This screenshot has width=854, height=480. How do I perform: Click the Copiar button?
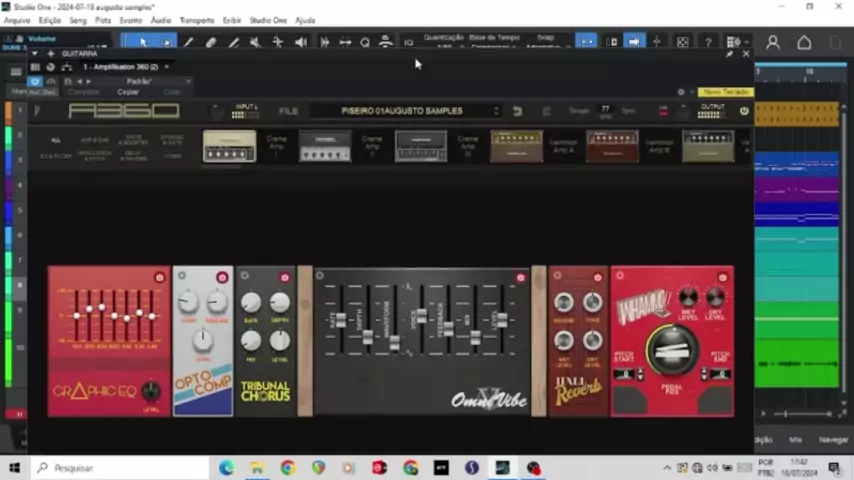(x=128, y=92)
